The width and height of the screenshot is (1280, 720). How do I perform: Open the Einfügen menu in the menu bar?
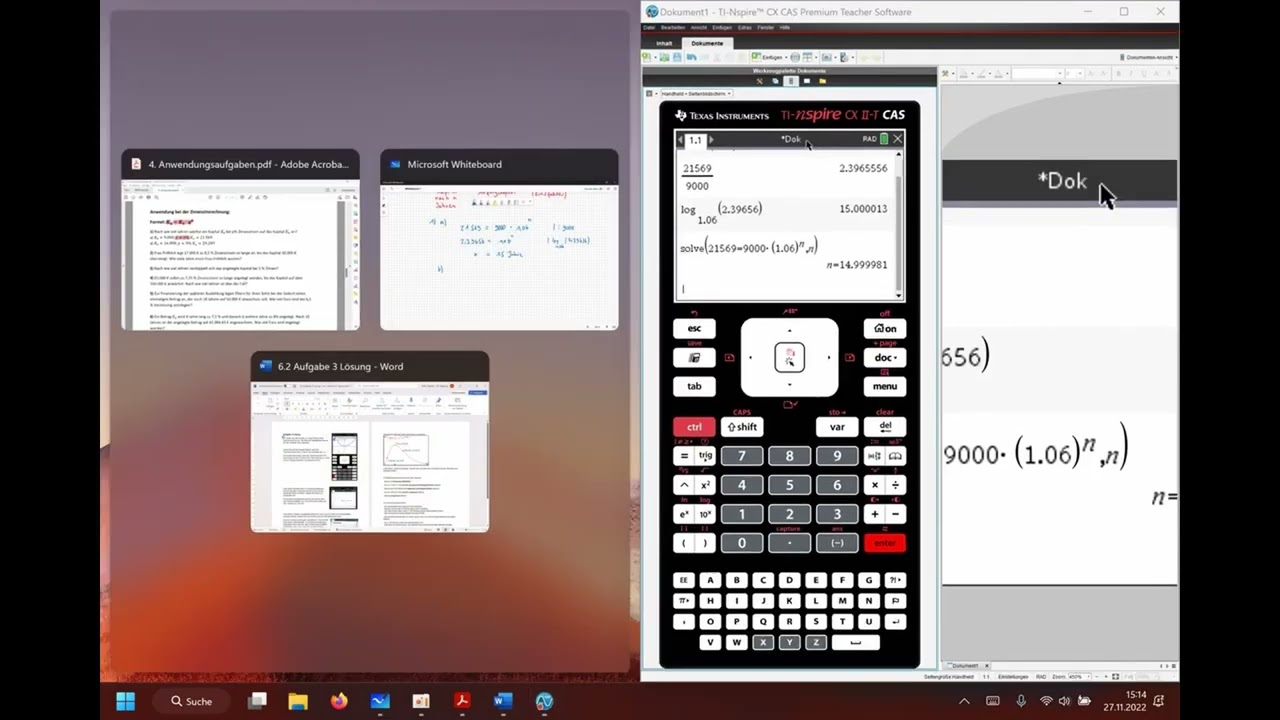coord(722,28)
